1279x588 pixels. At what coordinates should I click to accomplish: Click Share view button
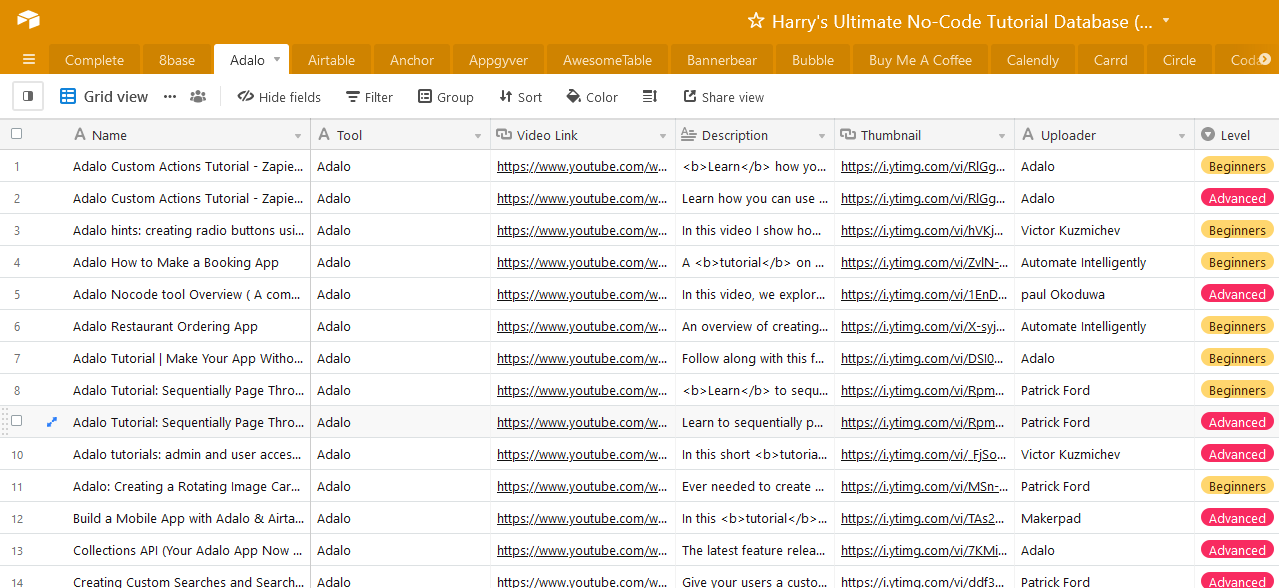[723, 97]
